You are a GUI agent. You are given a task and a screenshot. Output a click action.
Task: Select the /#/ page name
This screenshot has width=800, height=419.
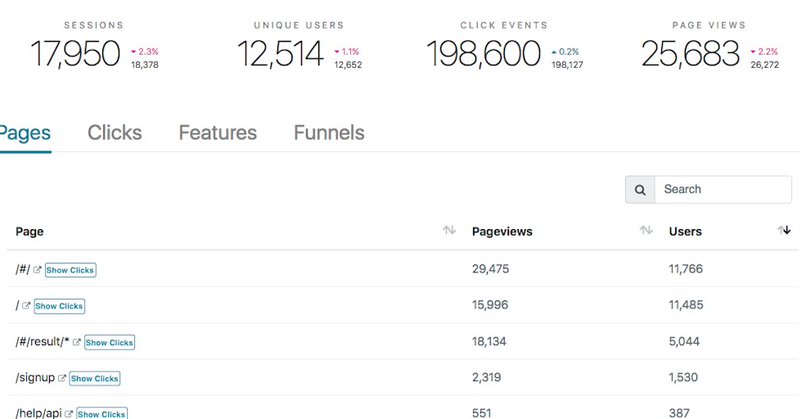[x=23, y=269]
